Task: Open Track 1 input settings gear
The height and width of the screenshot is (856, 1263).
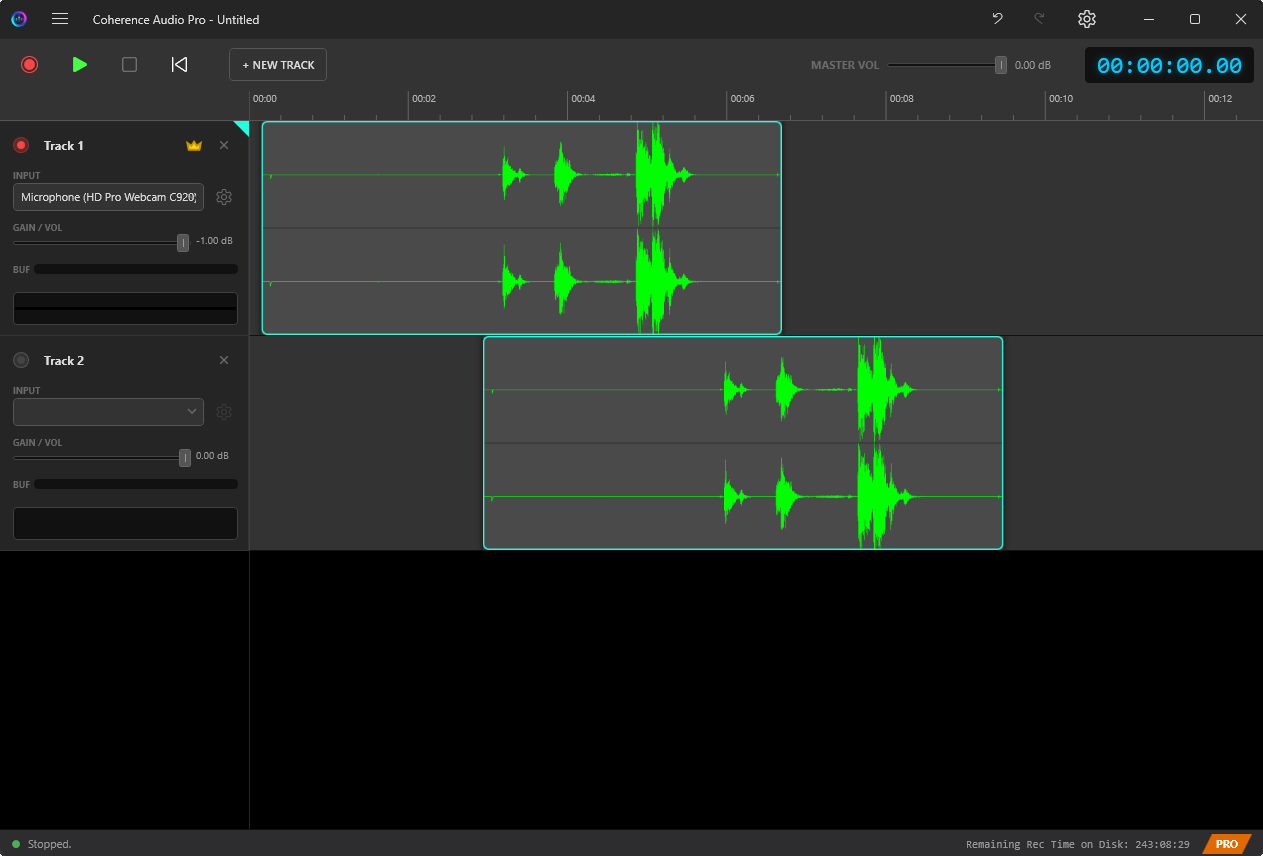Action: [x=224, y=197]
